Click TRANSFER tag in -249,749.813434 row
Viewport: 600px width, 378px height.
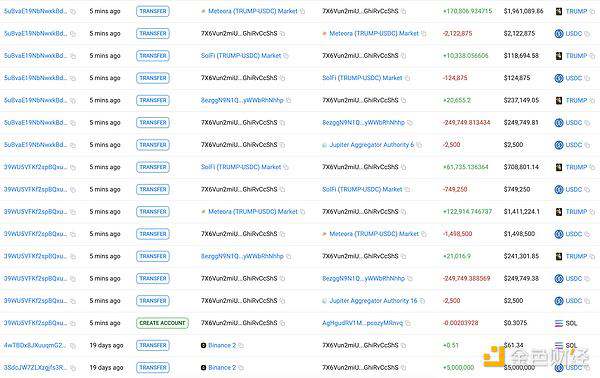153,123
